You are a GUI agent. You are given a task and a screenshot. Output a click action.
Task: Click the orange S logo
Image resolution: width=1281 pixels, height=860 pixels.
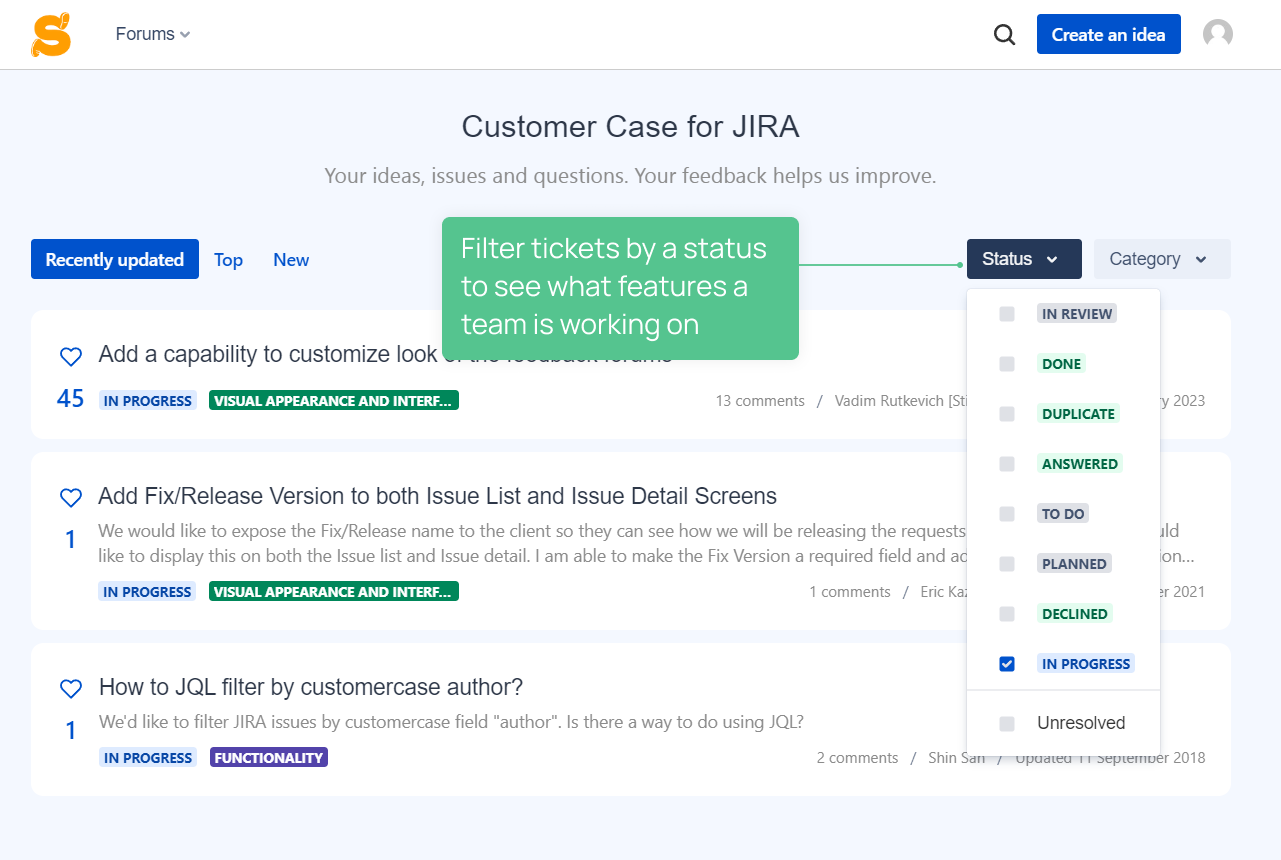51,34
